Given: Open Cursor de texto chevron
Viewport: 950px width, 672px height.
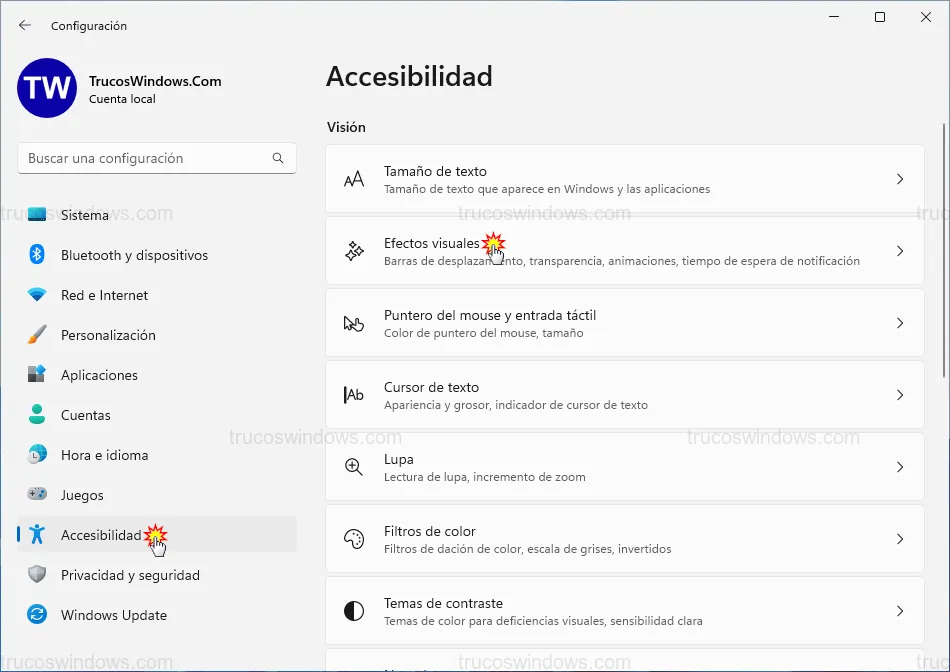Looking at the screenshot, I should (900, 395).
